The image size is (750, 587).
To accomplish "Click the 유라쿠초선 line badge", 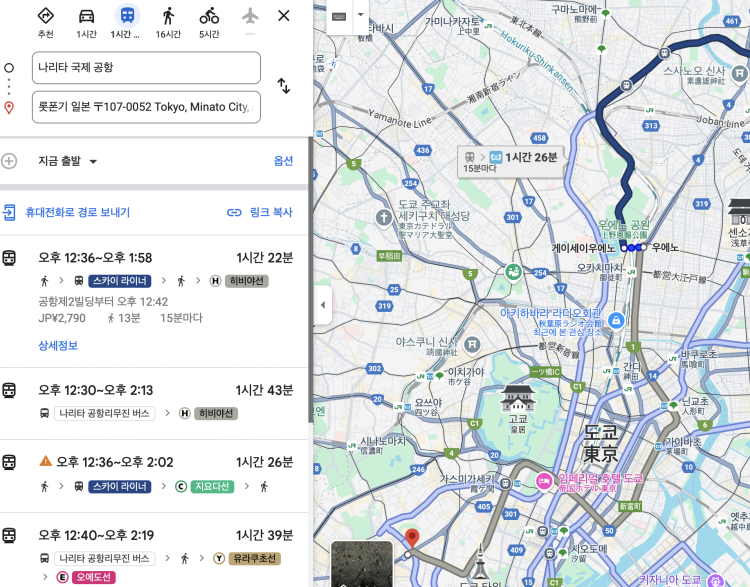I will pos(254,558).
